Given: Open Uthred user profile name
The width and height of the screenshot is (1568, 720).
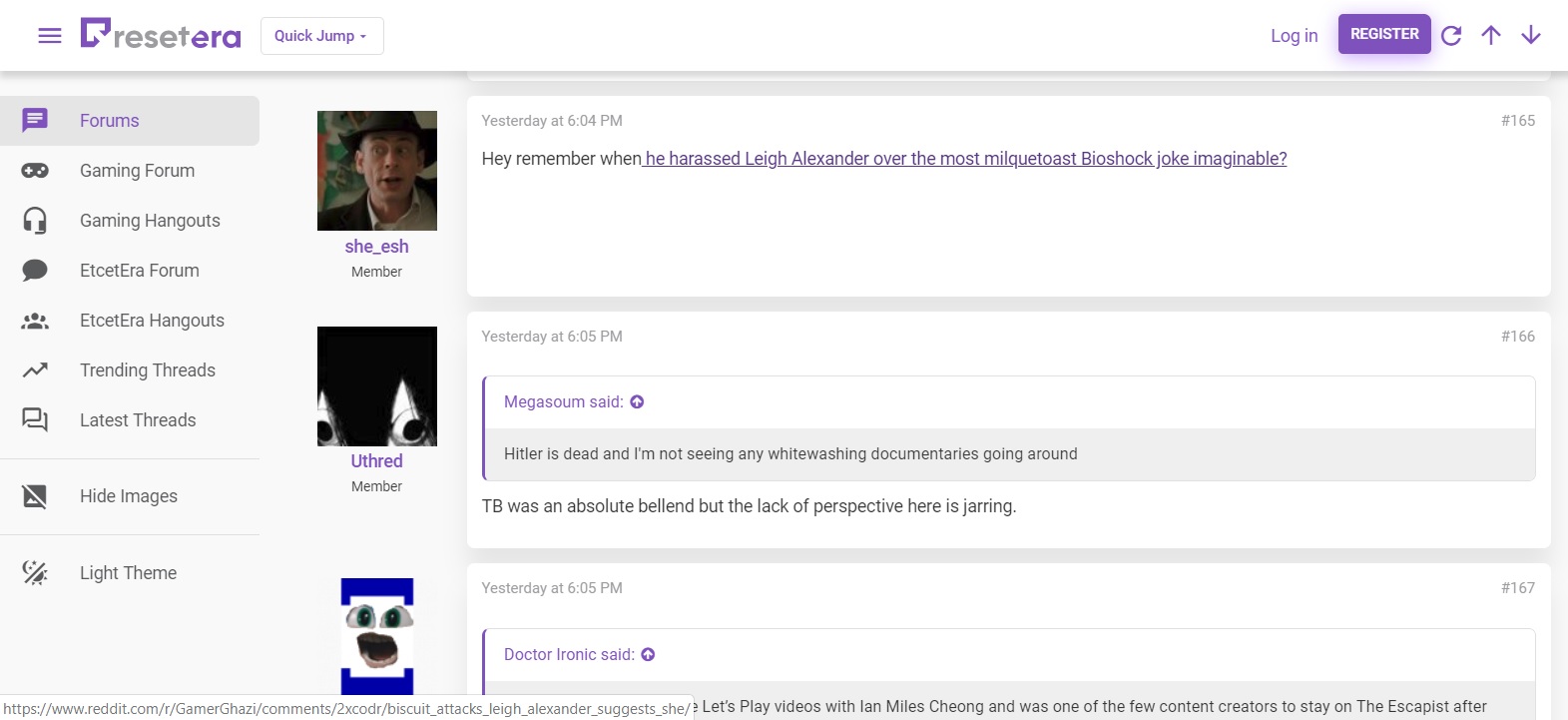Looking at the screenshot, I should click(376, 461).
